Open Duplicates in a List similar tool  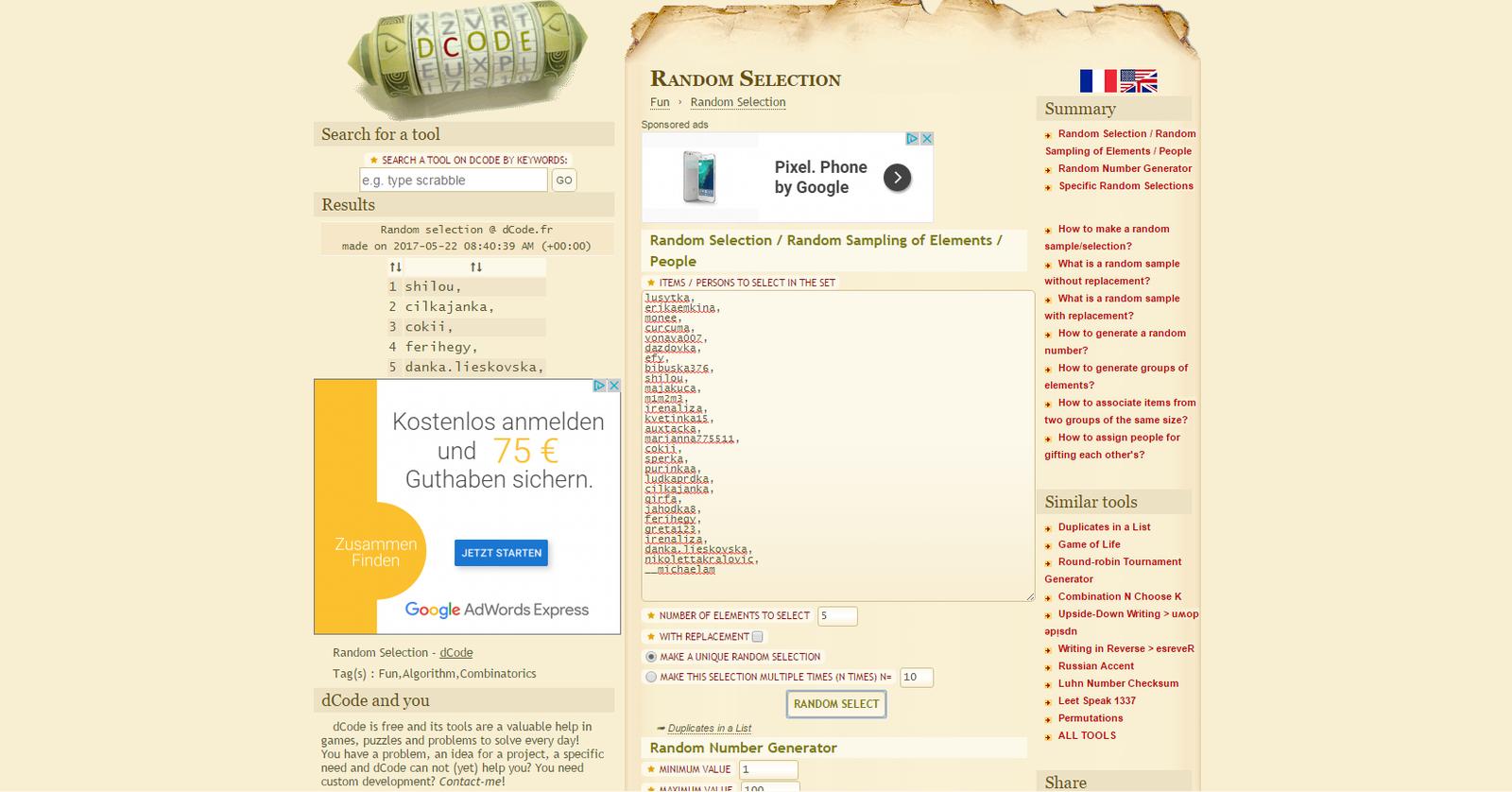click(1104, 527)
